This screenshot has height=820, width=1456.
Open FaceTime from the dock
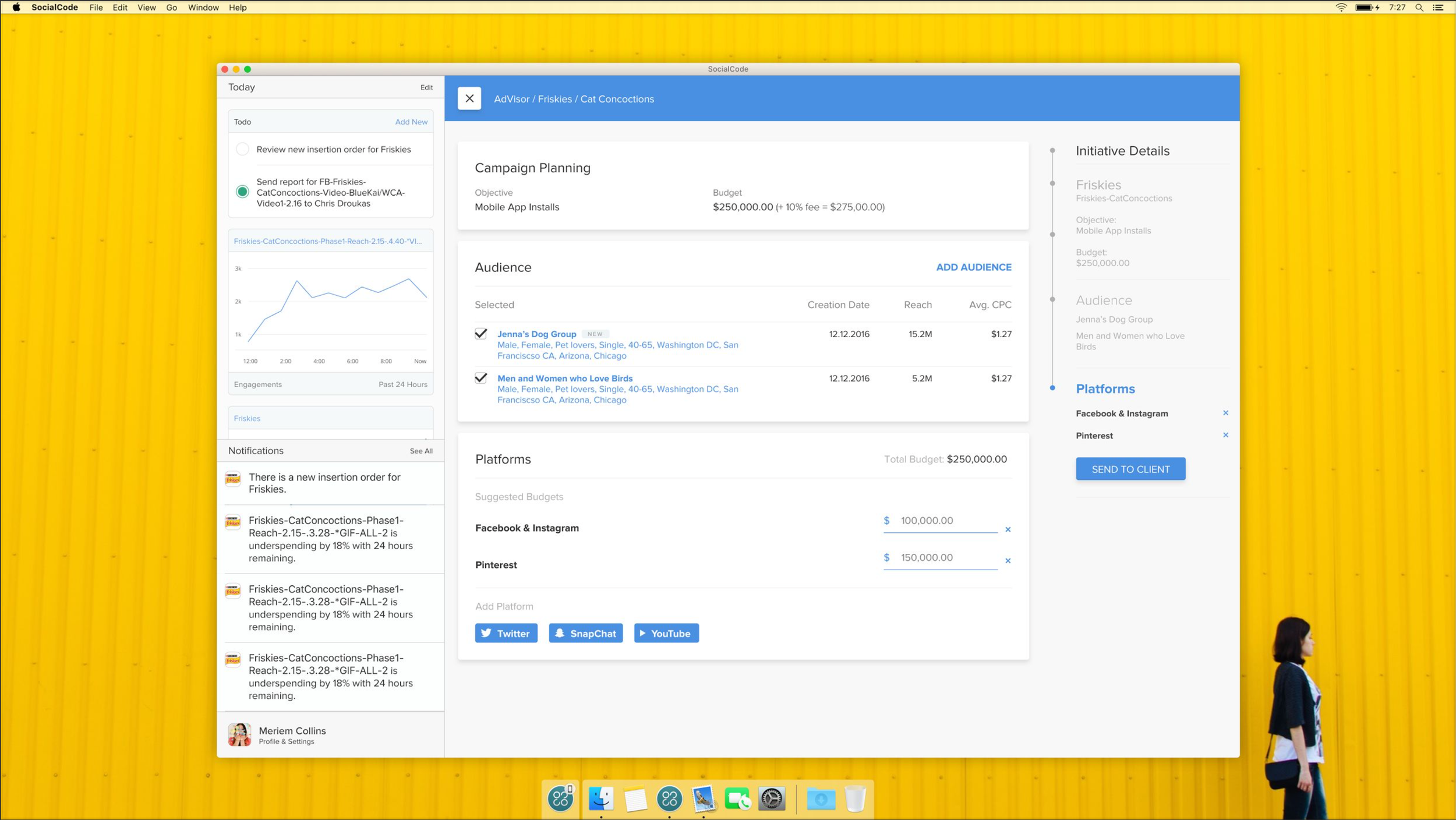tap(737, 798)
